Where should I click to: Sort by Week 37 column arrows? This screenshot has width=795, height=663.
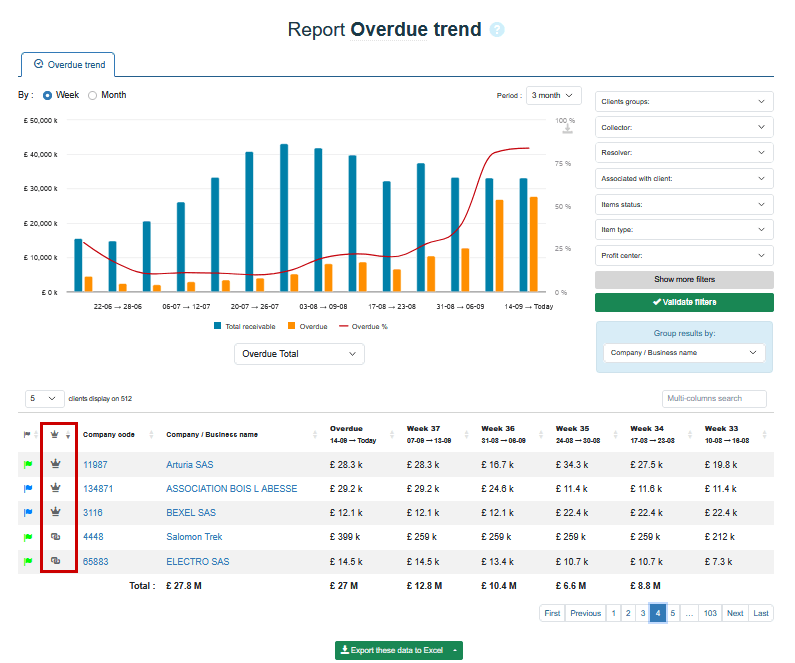coord(466,434)
